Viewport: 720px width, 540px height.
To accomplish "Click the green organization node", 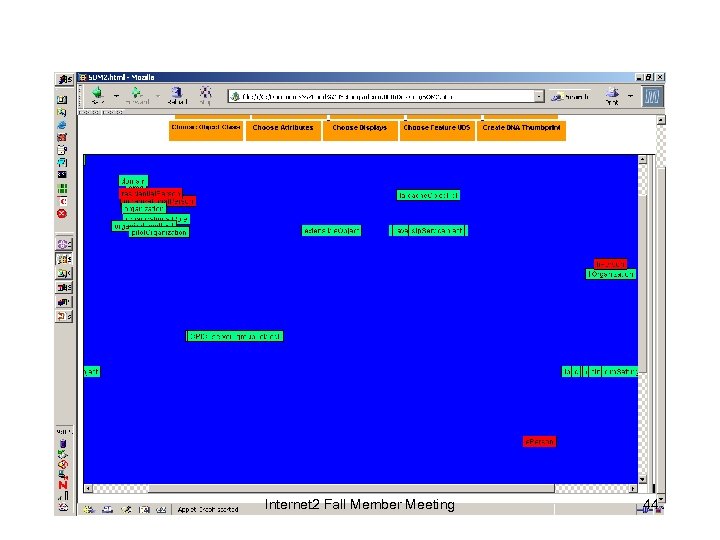I will (x=144, y=208).
